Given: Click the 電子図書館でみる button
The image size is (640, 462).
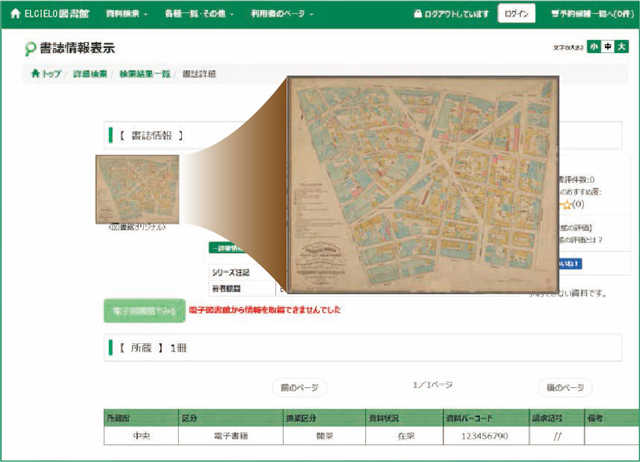Looking at the screenshot, I should click(x=144, y=311).
